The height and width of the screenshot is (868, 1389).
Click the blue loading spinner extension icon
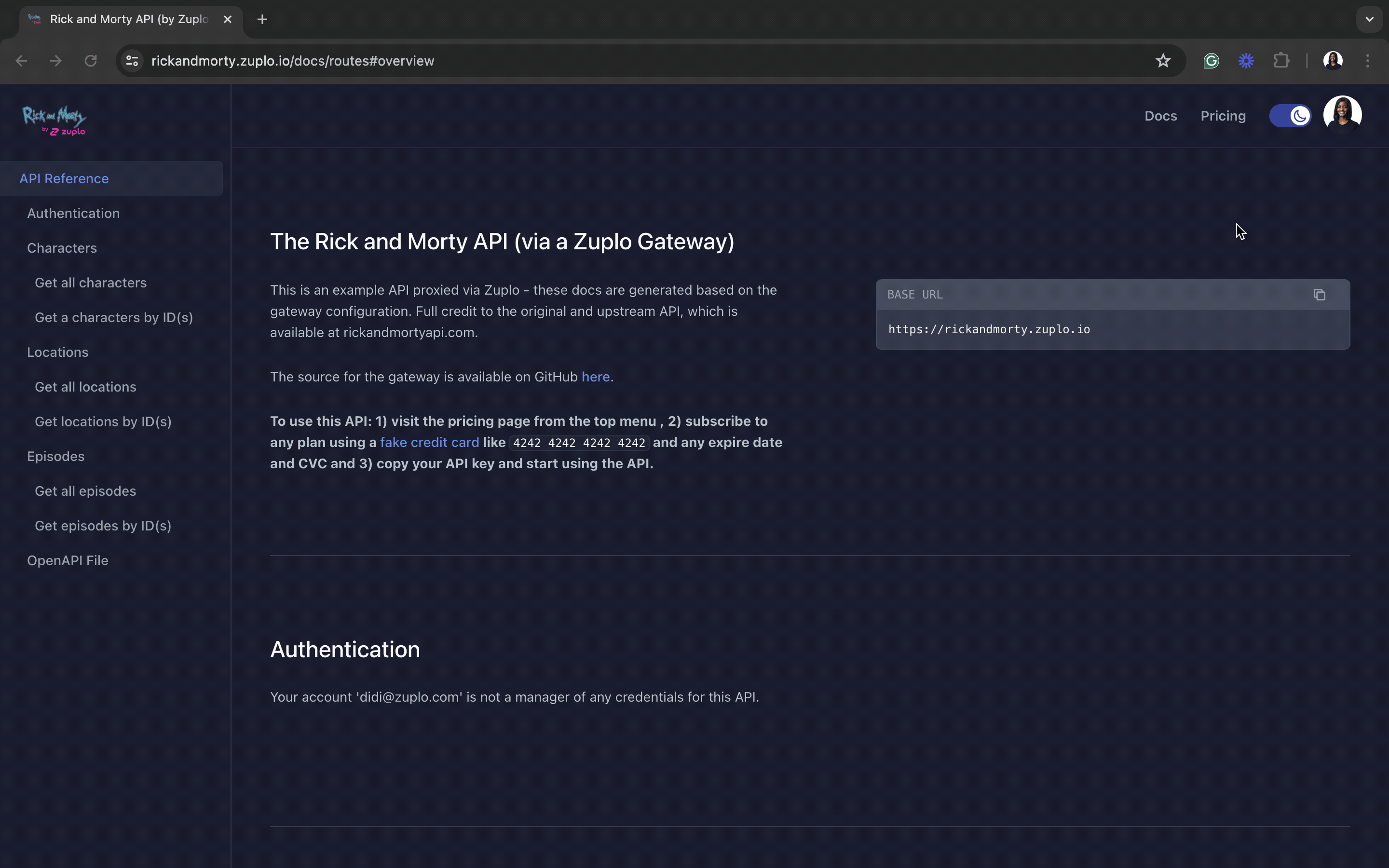(x=1246, y=60)
